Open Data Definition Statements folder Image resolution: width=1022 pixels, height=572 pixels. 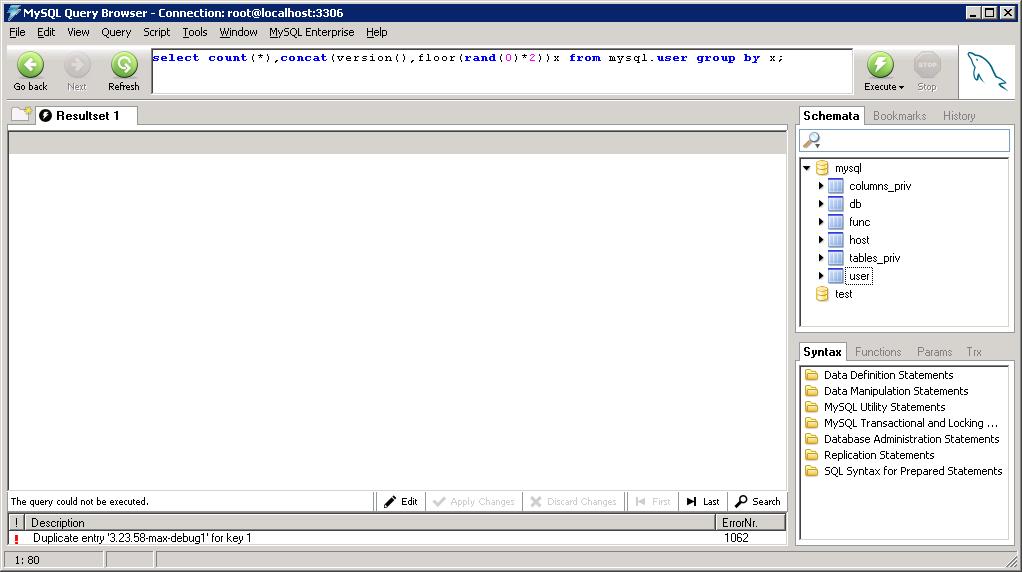(888, 375)
